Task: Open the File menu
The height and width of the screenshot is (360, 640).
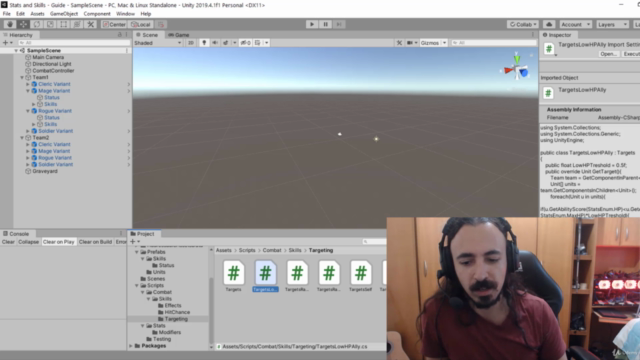Action: 7,13
